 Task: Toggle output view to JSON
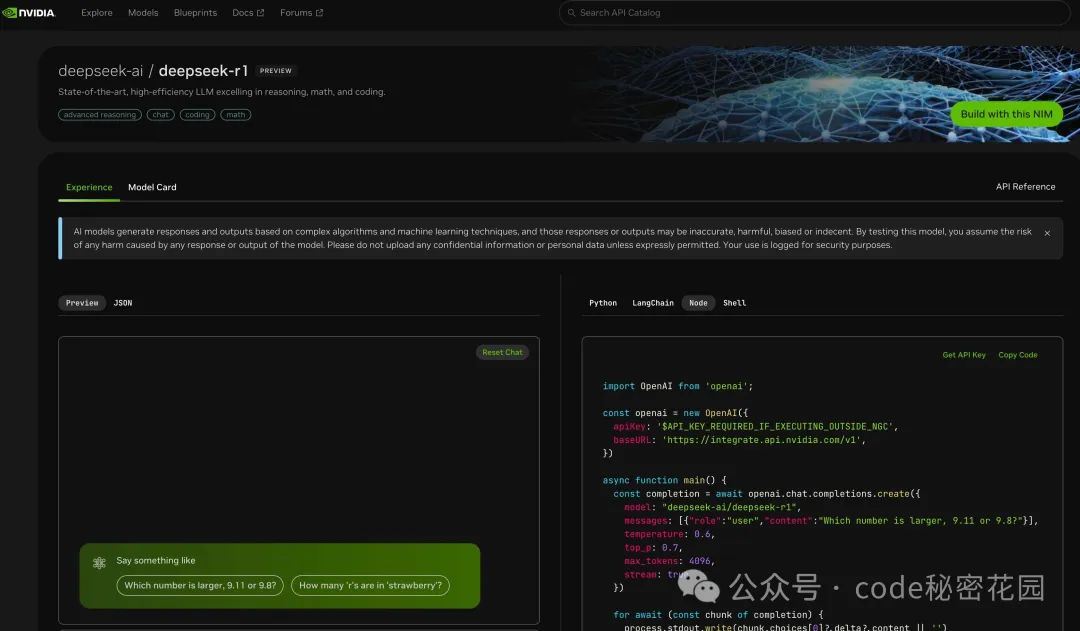click(123, 303)
